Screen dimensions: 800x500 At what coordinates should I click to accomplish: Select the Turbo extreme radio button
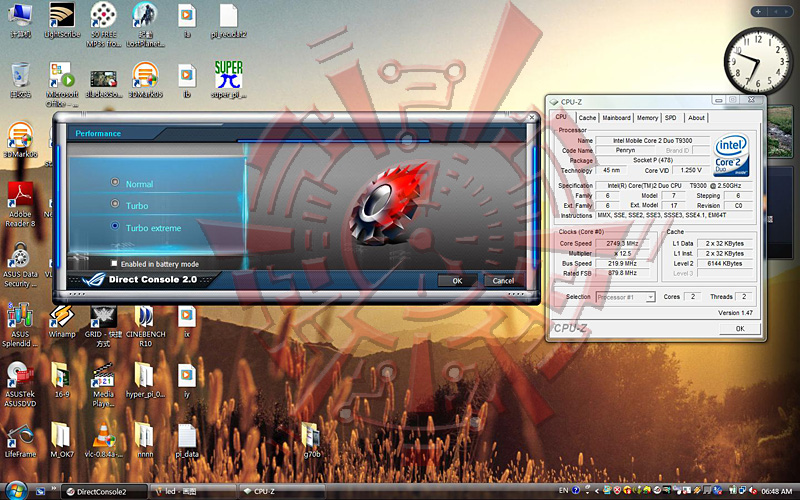115,226
